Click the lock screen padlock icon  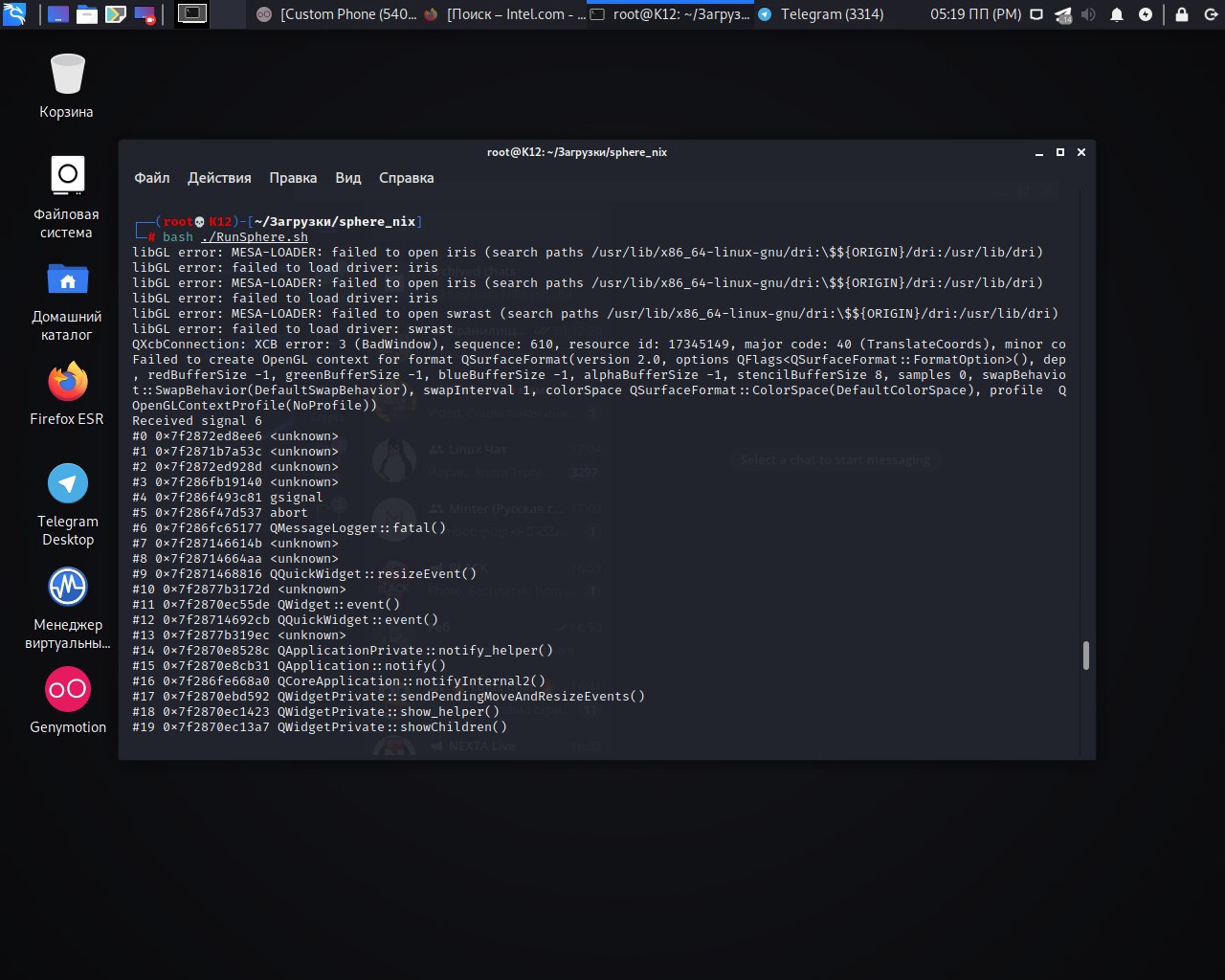coord(1182,14)
